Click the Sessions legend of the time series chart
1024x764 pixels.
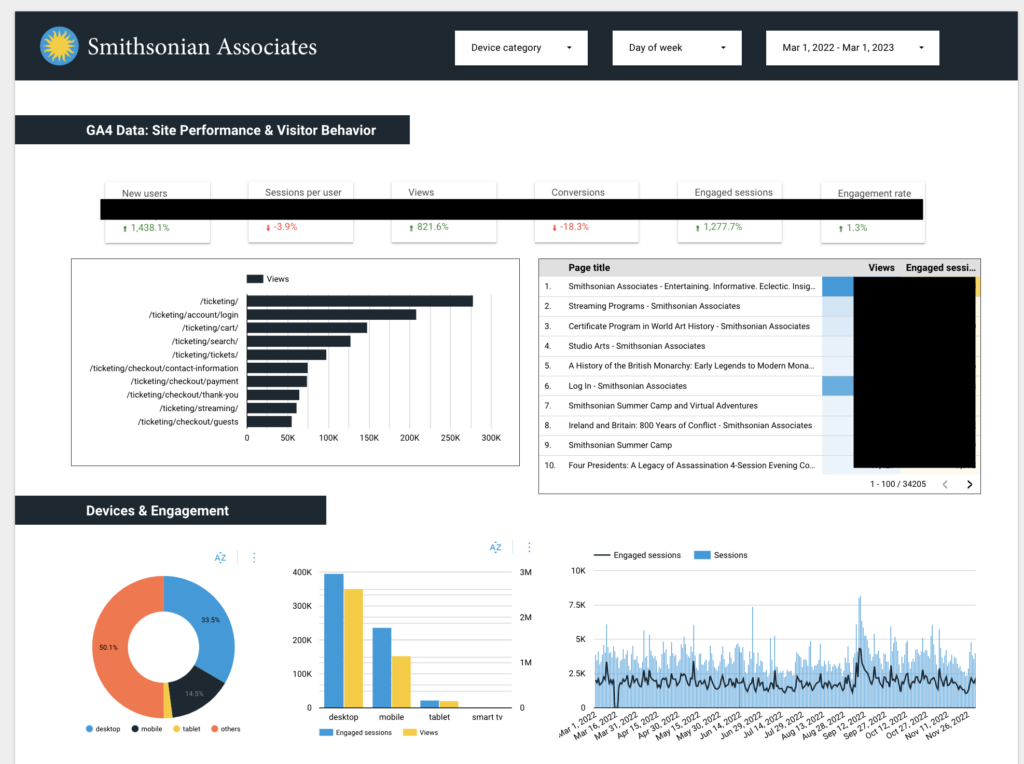(x=720, y=555)
